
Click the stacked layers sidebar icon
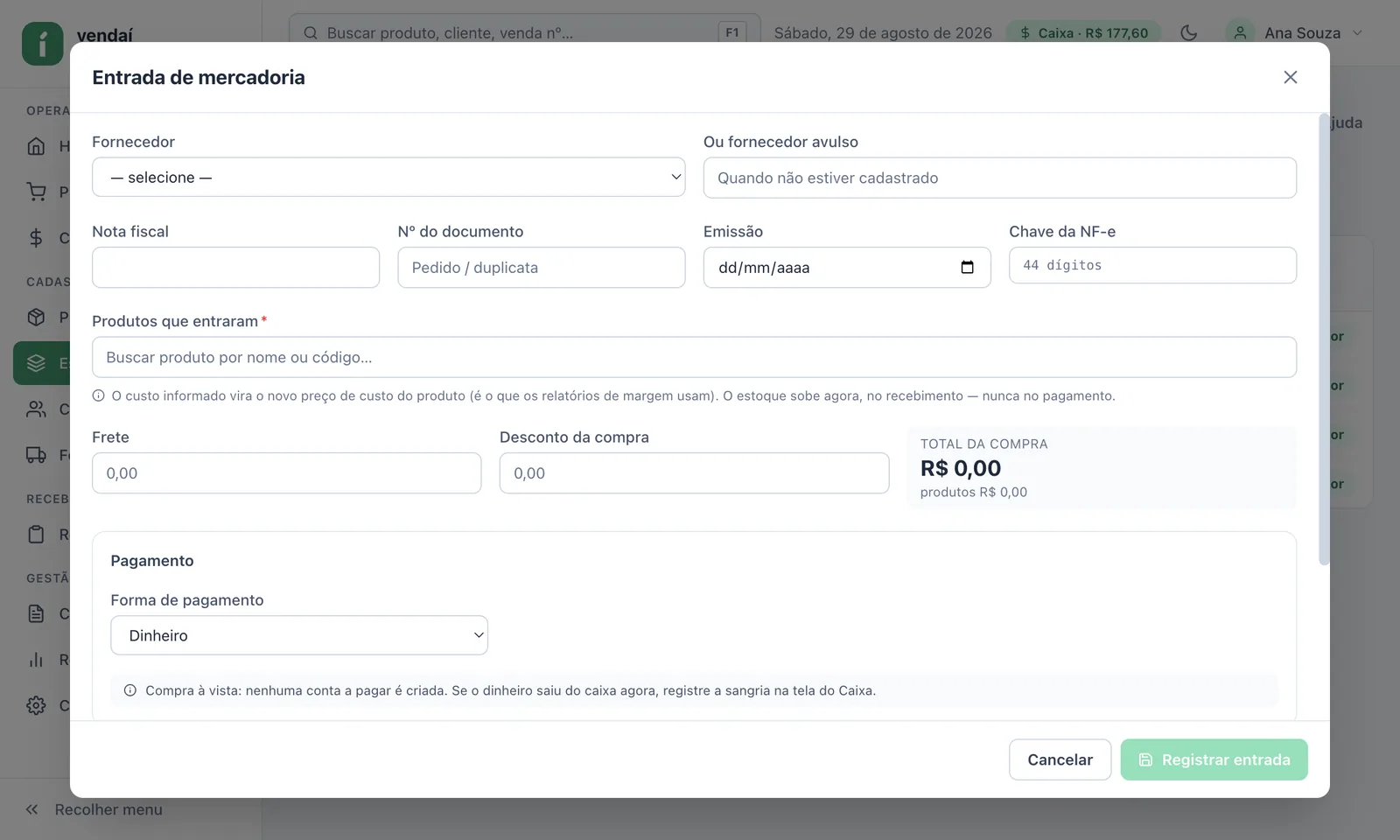pyautogui.click(x=36, y=363)
